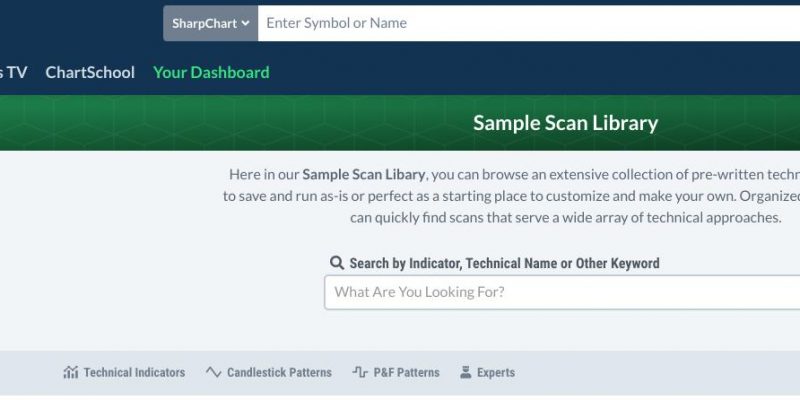Select the Candlestick Patterns tab
800x400 pixels.
(268, 372)
